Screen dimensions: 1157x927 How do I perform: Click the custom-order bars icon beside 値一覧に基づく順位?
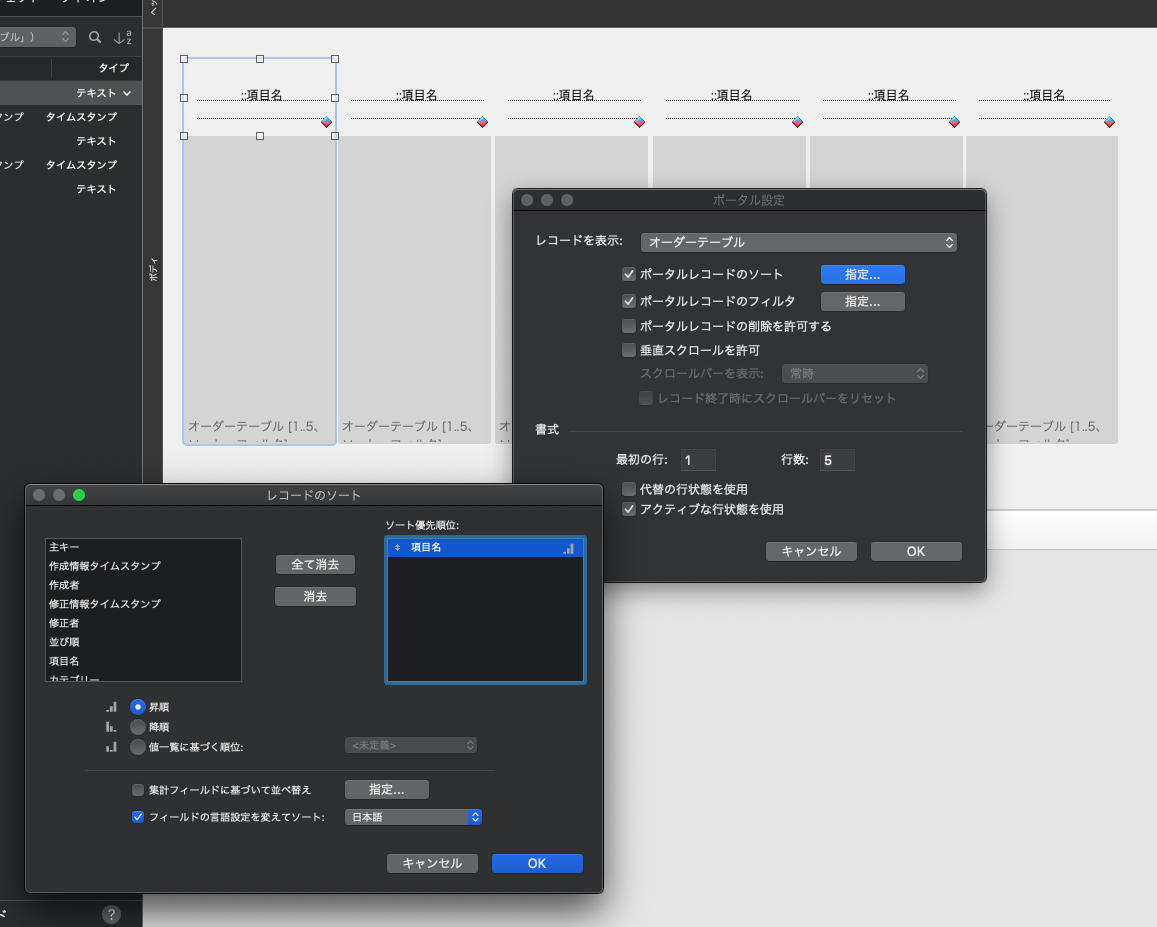tap(111, 745)
